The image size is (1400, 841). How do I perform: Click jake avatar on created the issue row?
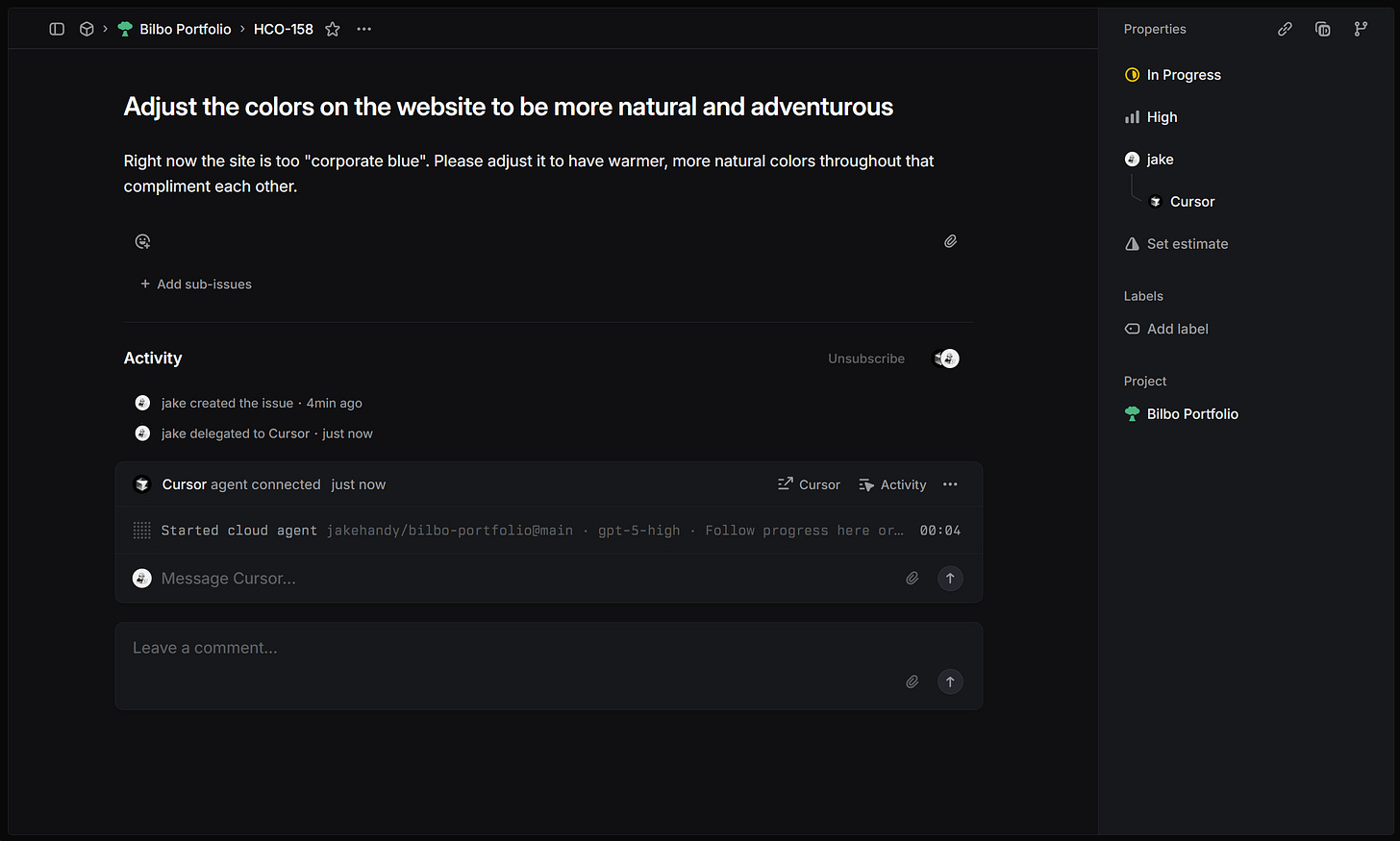[142, 403]
